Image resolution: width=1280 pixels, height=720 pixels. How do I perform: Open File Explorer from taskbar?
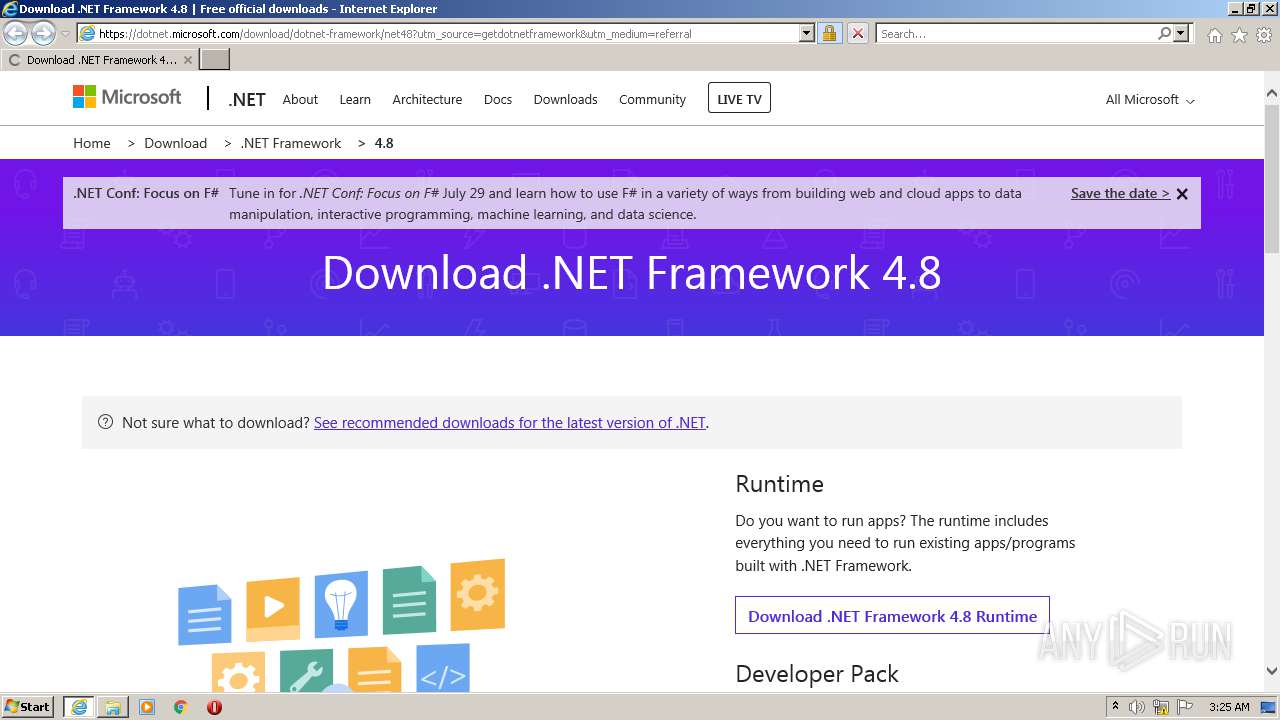(x=112, y=707)
